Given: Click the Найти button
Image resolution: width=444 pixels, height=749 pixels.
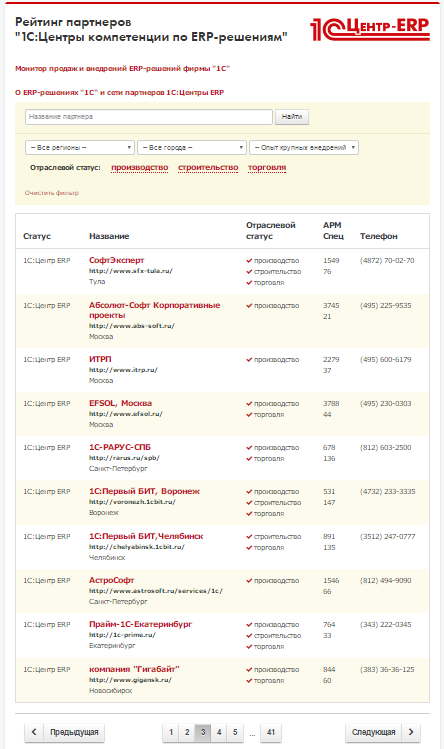Looking at the screenshot, I should point(292,117).
